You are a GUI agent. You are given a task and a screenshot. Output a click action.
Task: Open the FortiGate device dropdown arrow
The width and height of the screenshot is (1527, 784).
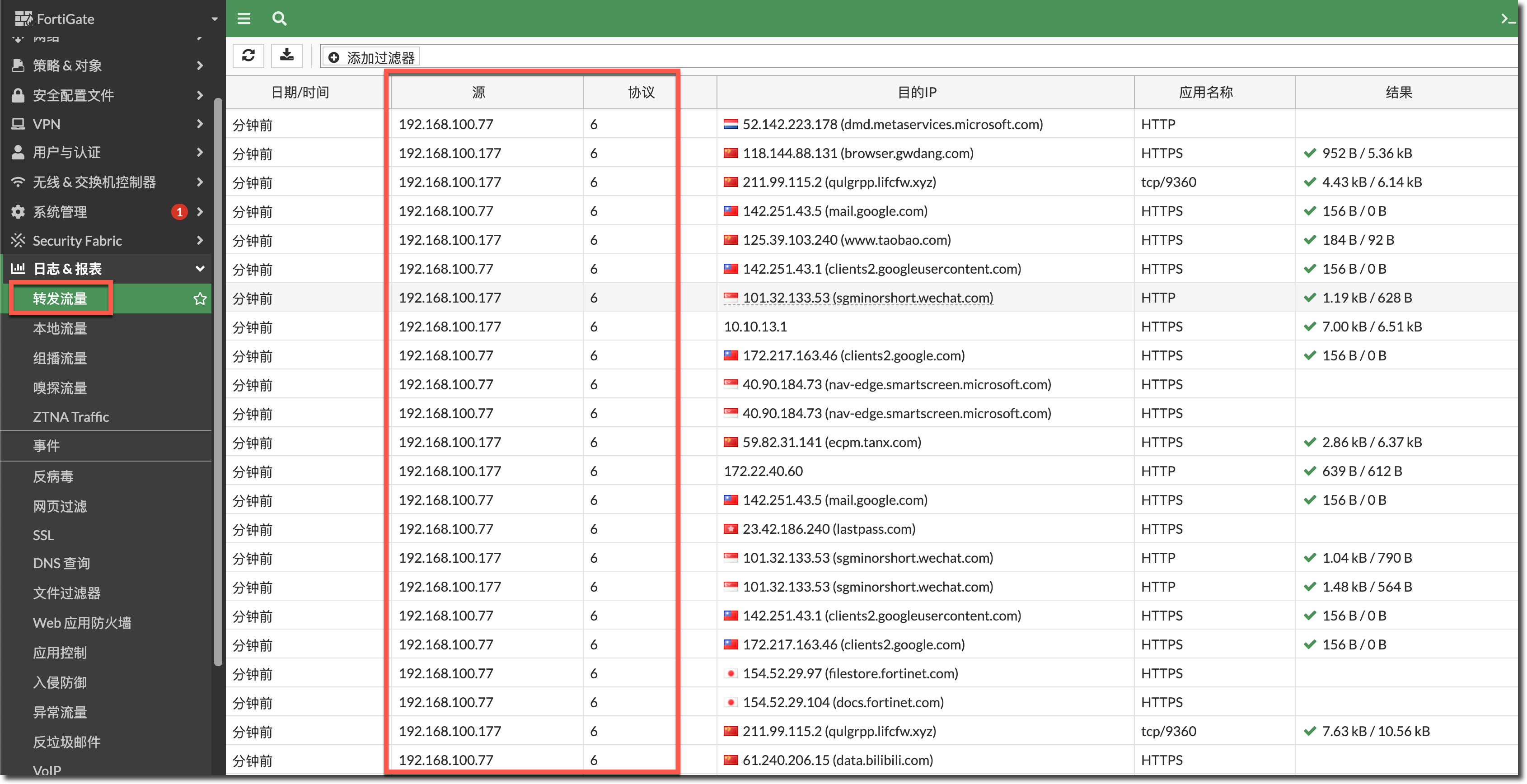pos(215,19)
